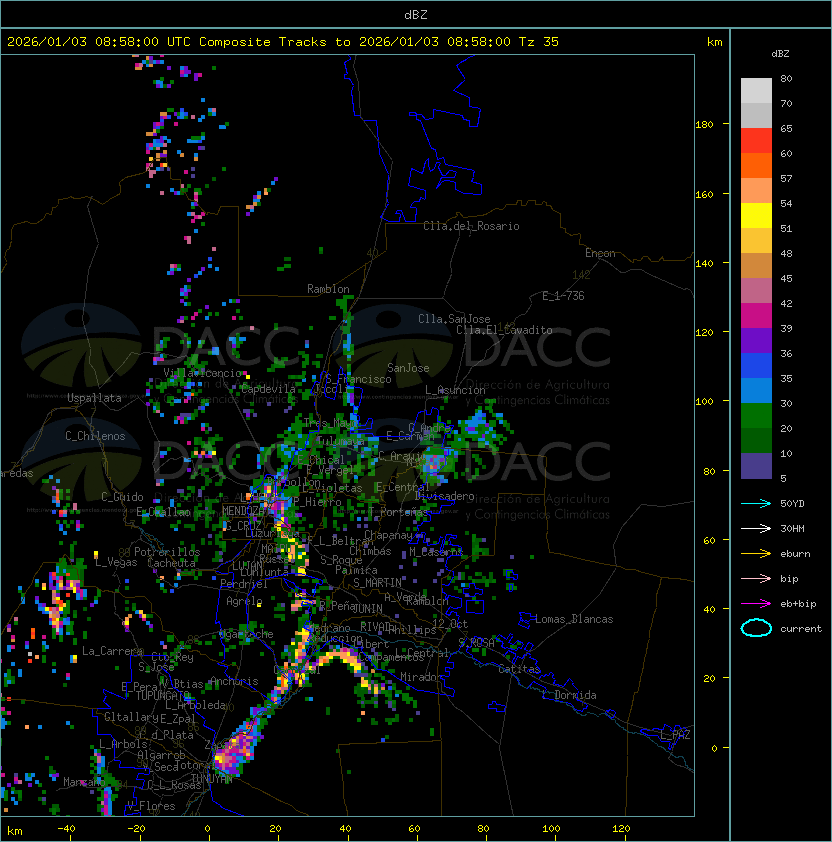
Task: Pick the magenta 39-42 dBZ color block
Action: (x=756, y=316)
